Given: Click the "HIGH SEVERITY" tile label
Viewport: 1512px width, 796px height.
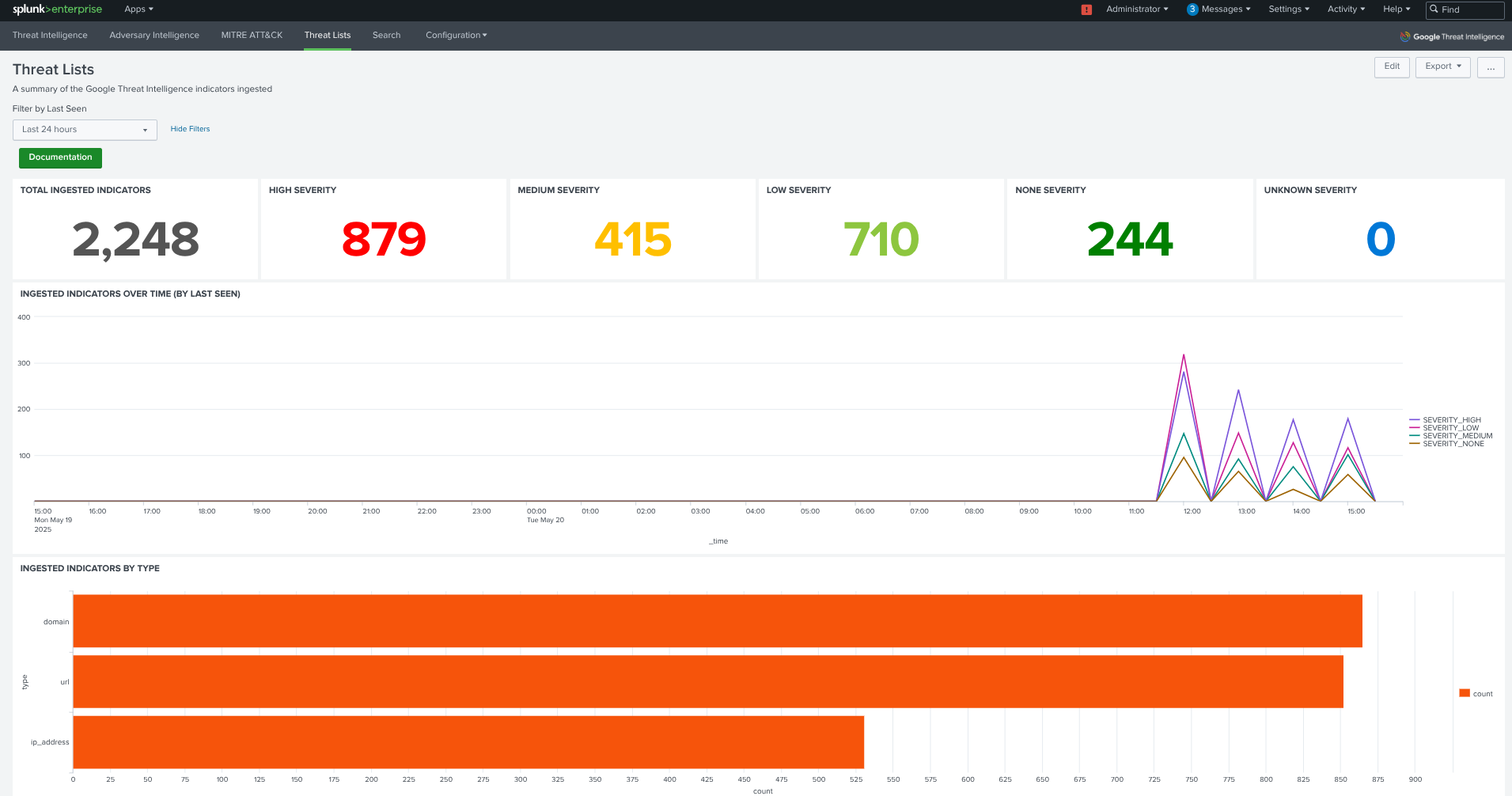Looking at the screenshot, I should 302,190.
